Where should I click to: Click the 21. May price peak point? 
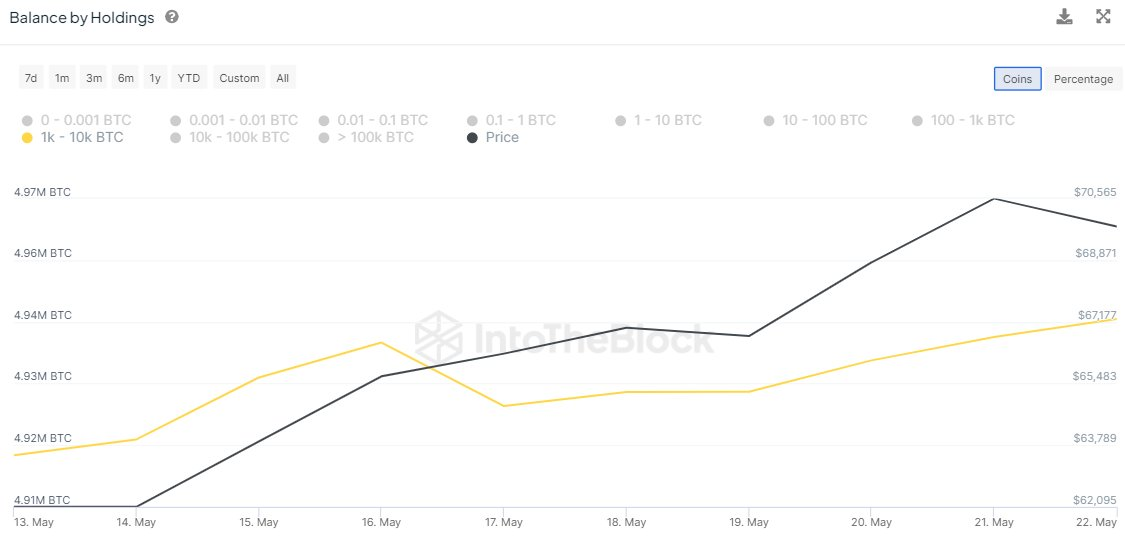(994, 199)
